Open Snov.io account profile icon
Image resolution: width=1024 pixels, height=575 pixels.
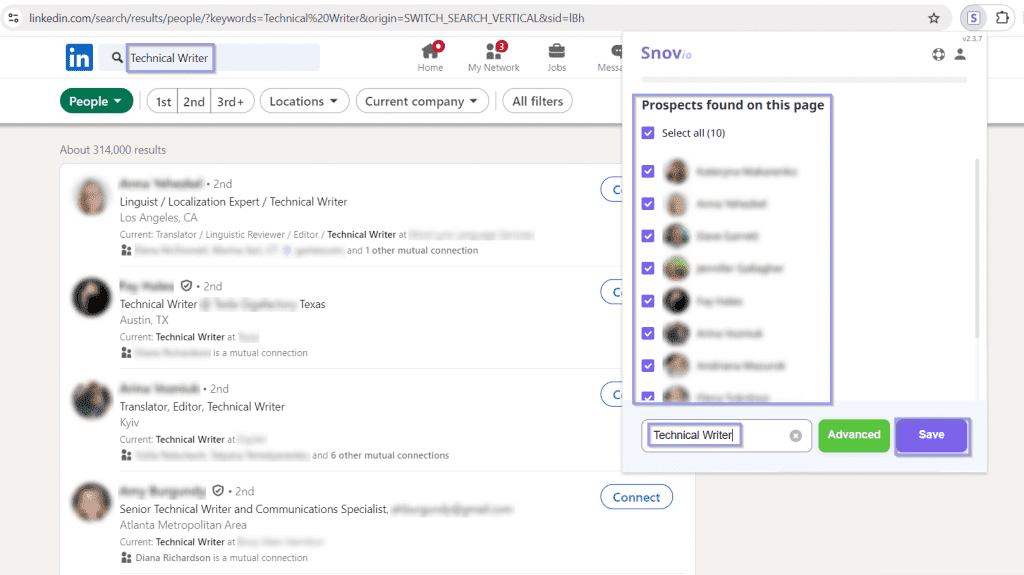960,54
